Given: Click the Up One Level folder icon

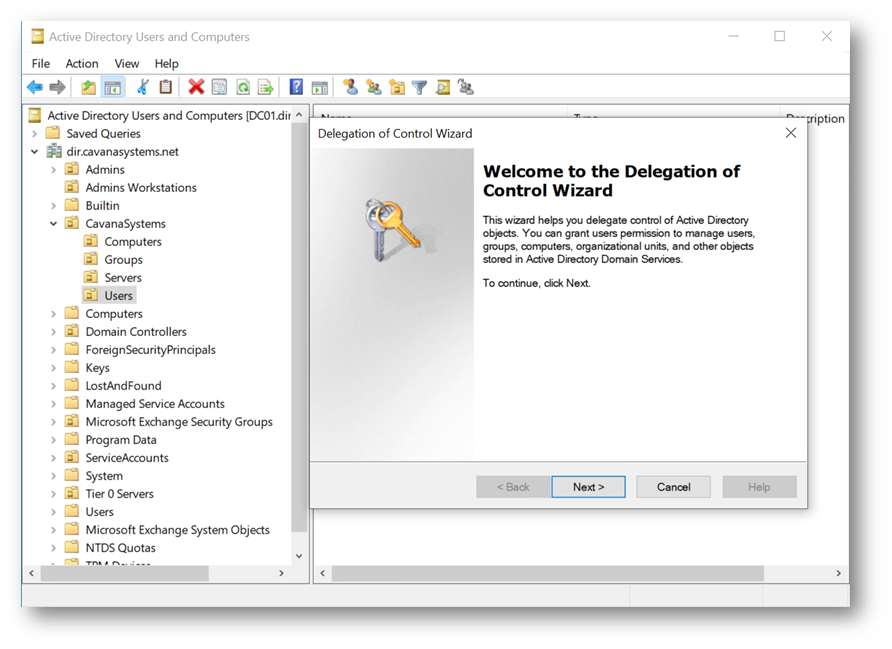Looking at the screenshot, I should coord(89,88).
